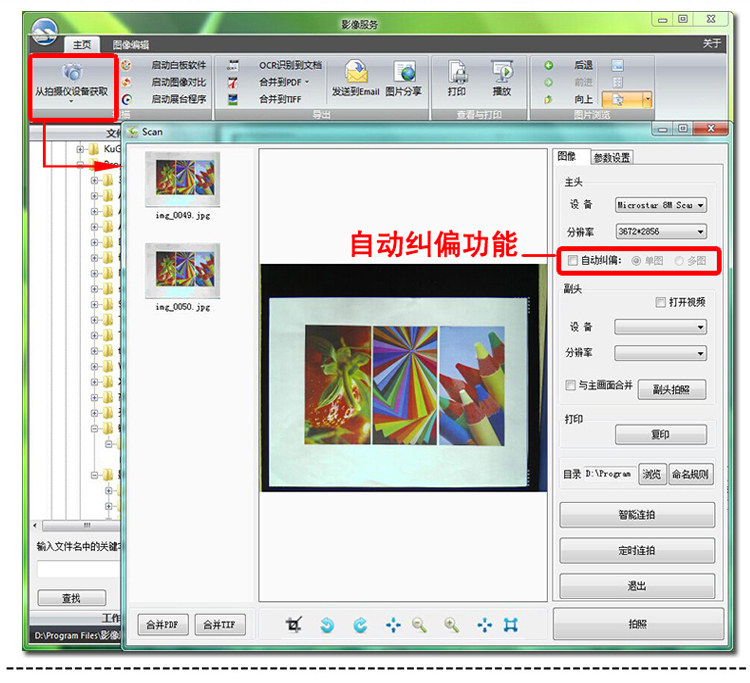Switch to the 图像编辑 ribbon tab
This screenshot has width=750, height=683.
131,45
